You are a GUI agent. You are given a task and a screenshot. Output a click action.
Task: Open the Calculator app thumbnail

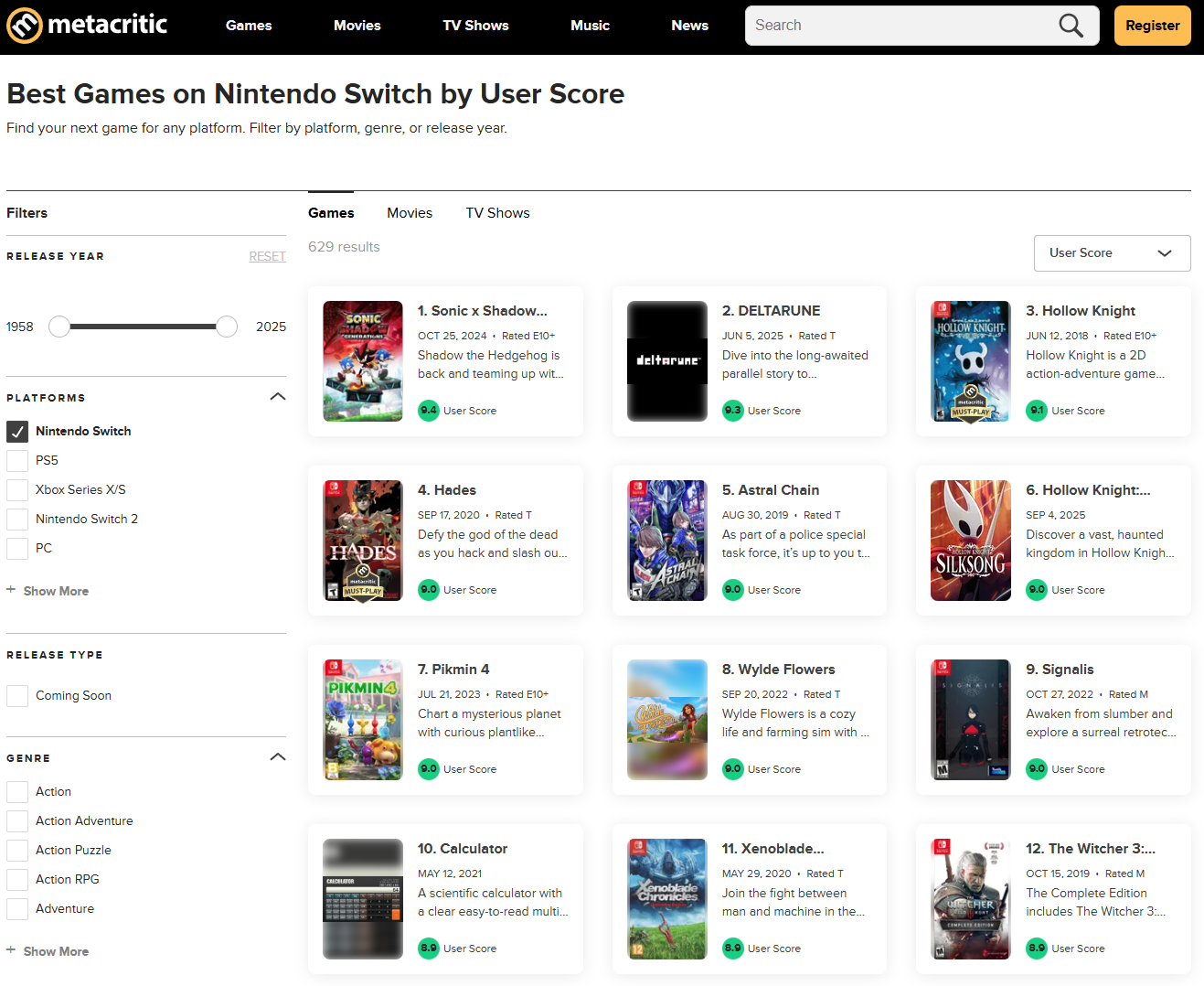(x=363, y=899)
